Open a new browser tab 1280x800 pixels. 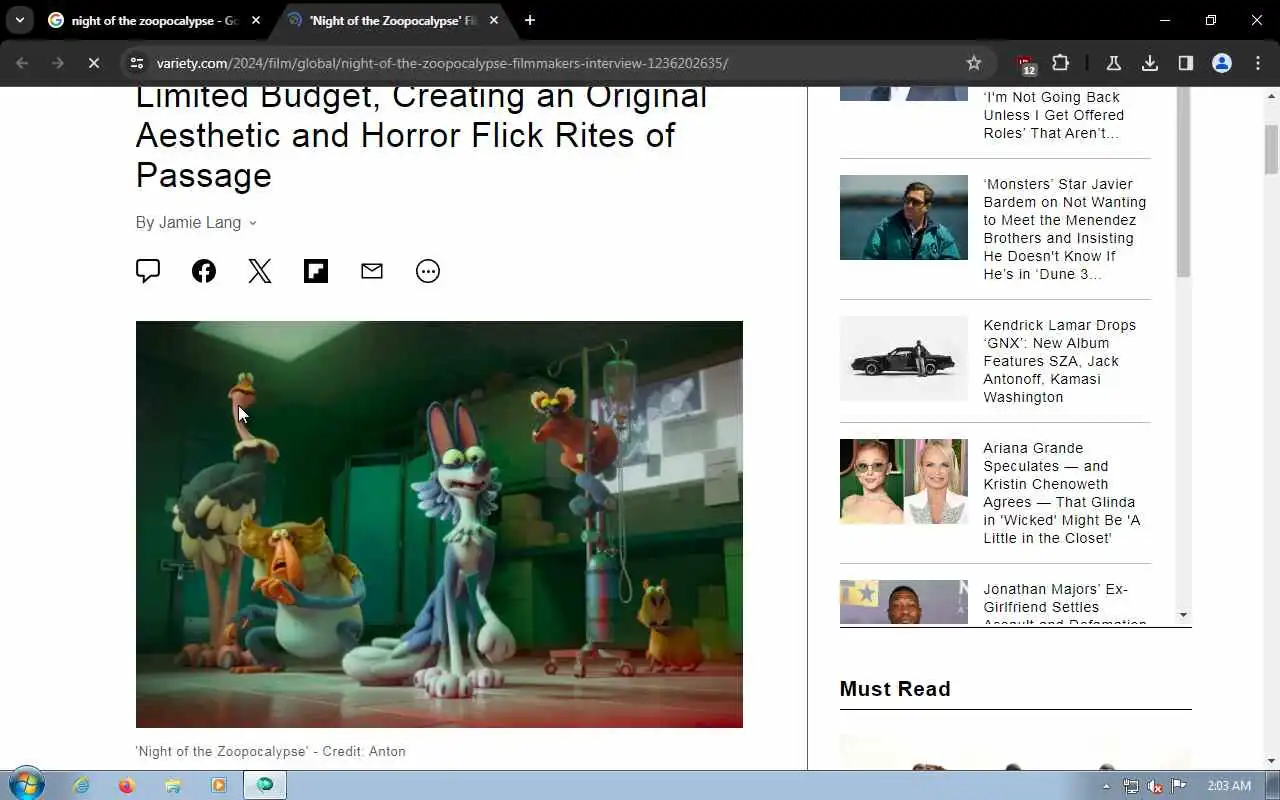tap(530, 20)
